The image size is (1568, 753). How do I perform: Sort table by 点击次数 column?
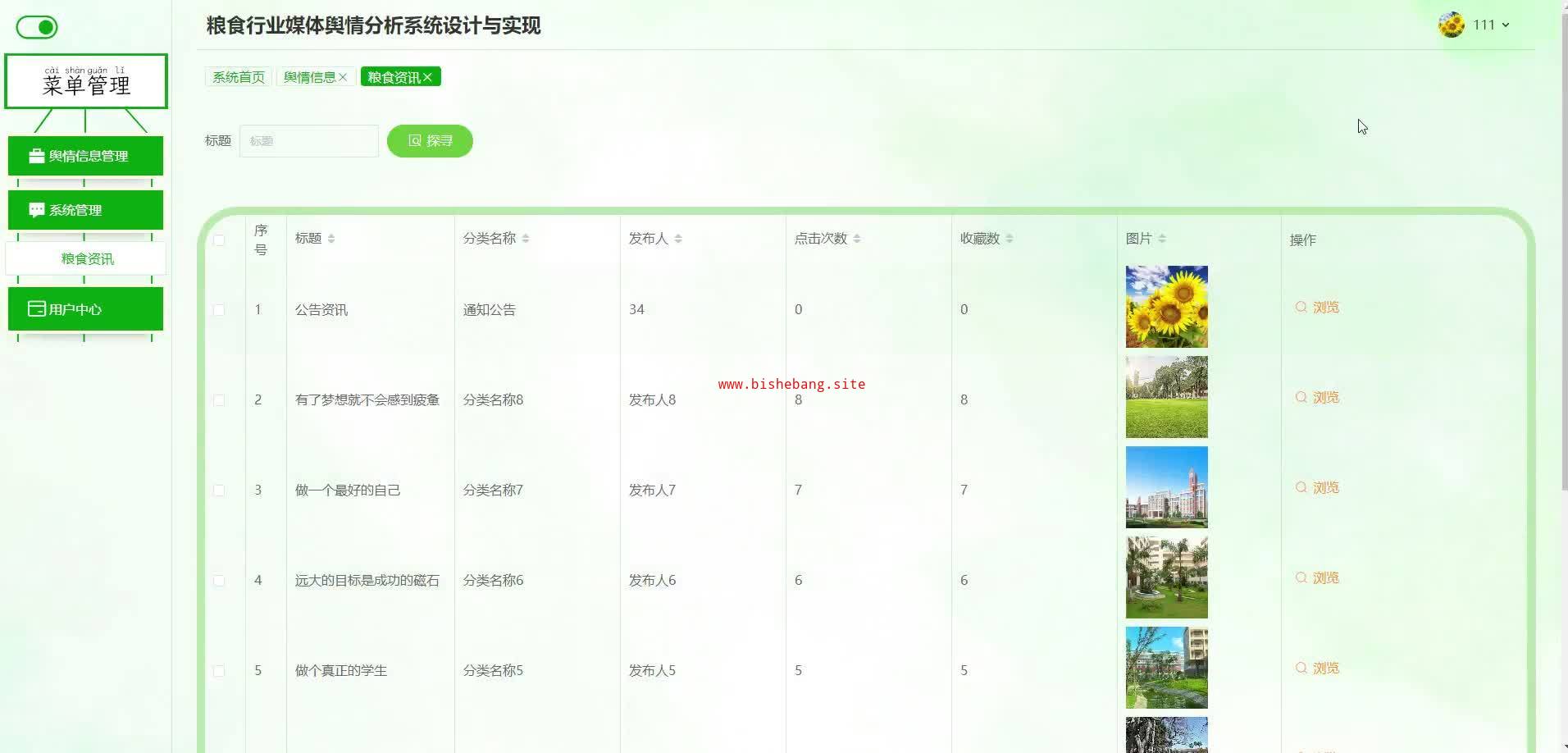857,239
